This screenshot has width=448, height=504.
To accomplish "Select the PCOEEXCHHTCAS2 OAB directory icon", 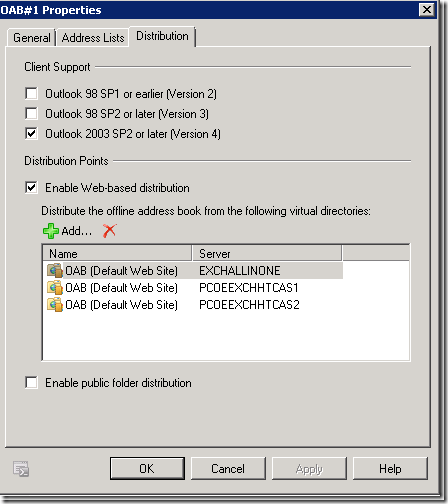I will pos(55,305).
